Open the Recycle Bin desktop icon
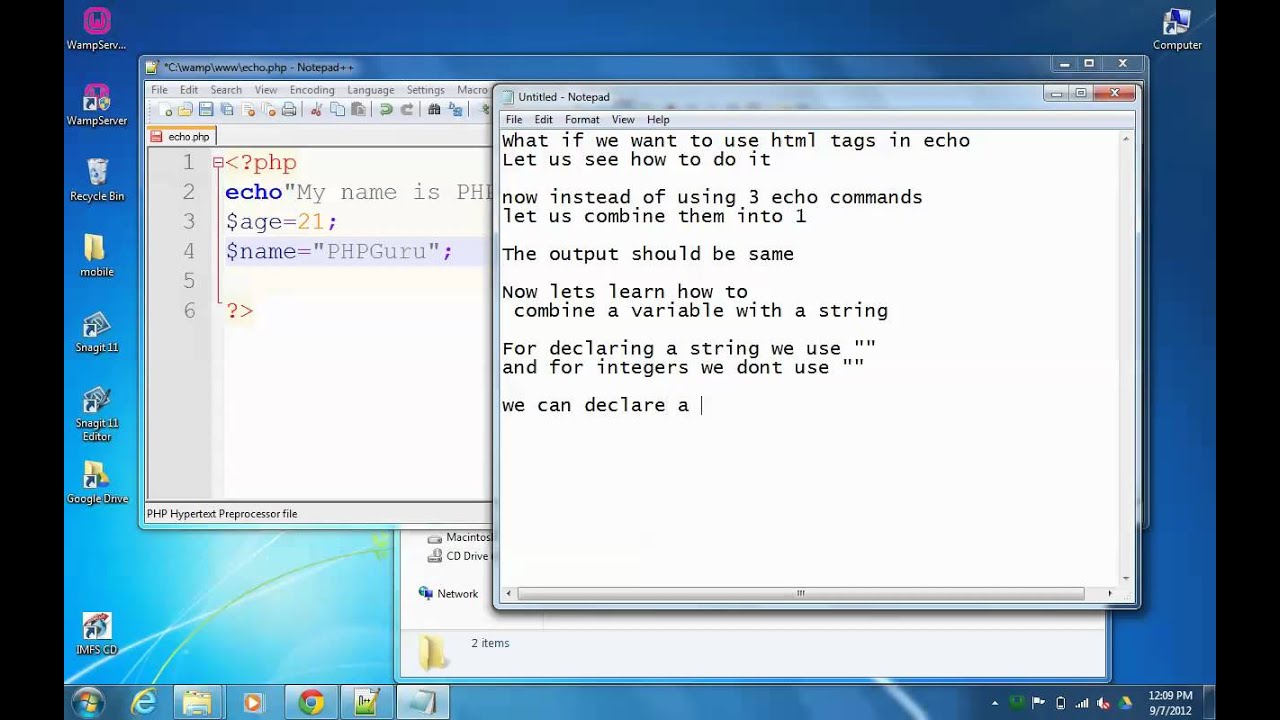1280x720 pixels. coord(97,180)
